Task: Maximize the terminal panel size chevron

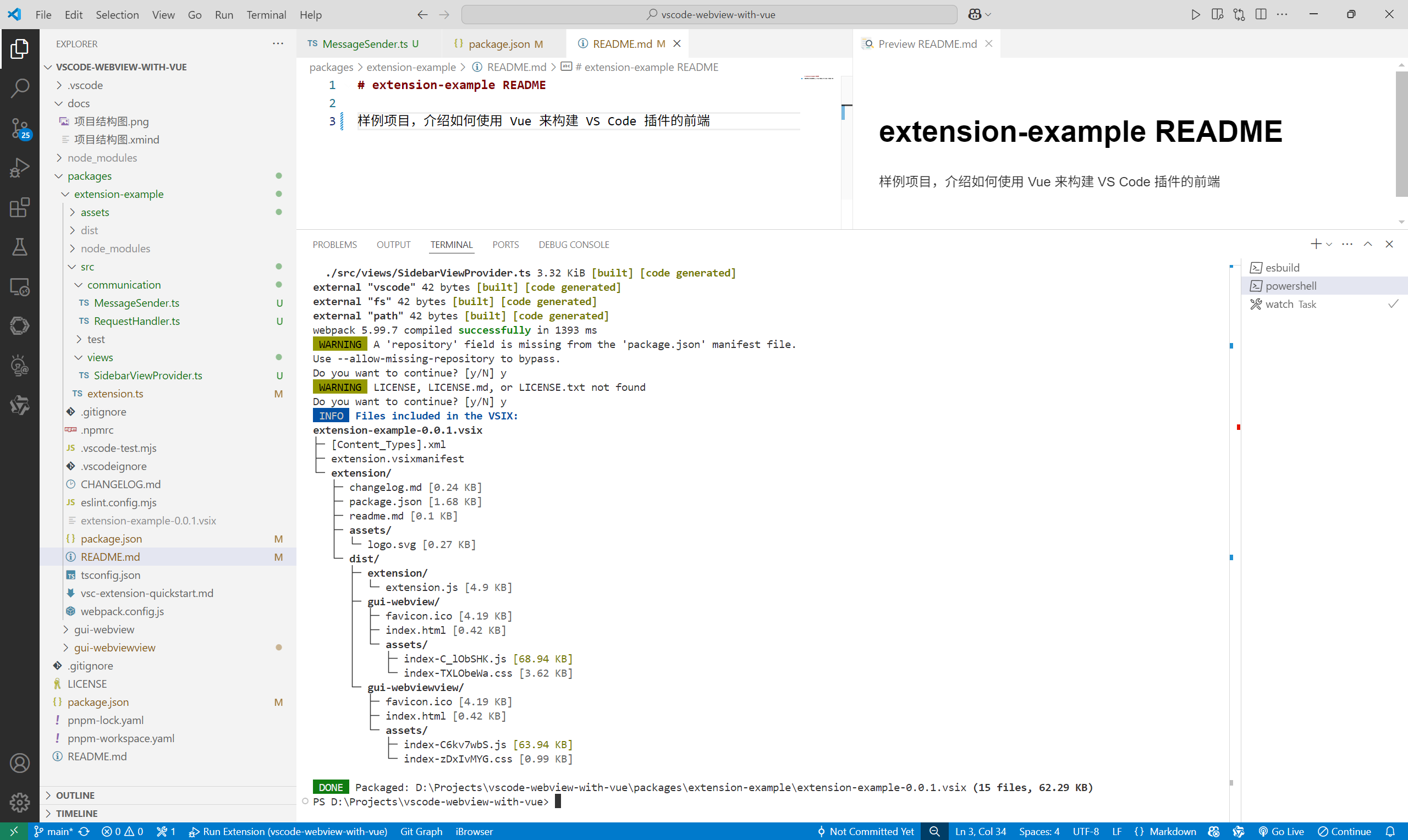Action: pyautogui.click(x=1367, y=244)
